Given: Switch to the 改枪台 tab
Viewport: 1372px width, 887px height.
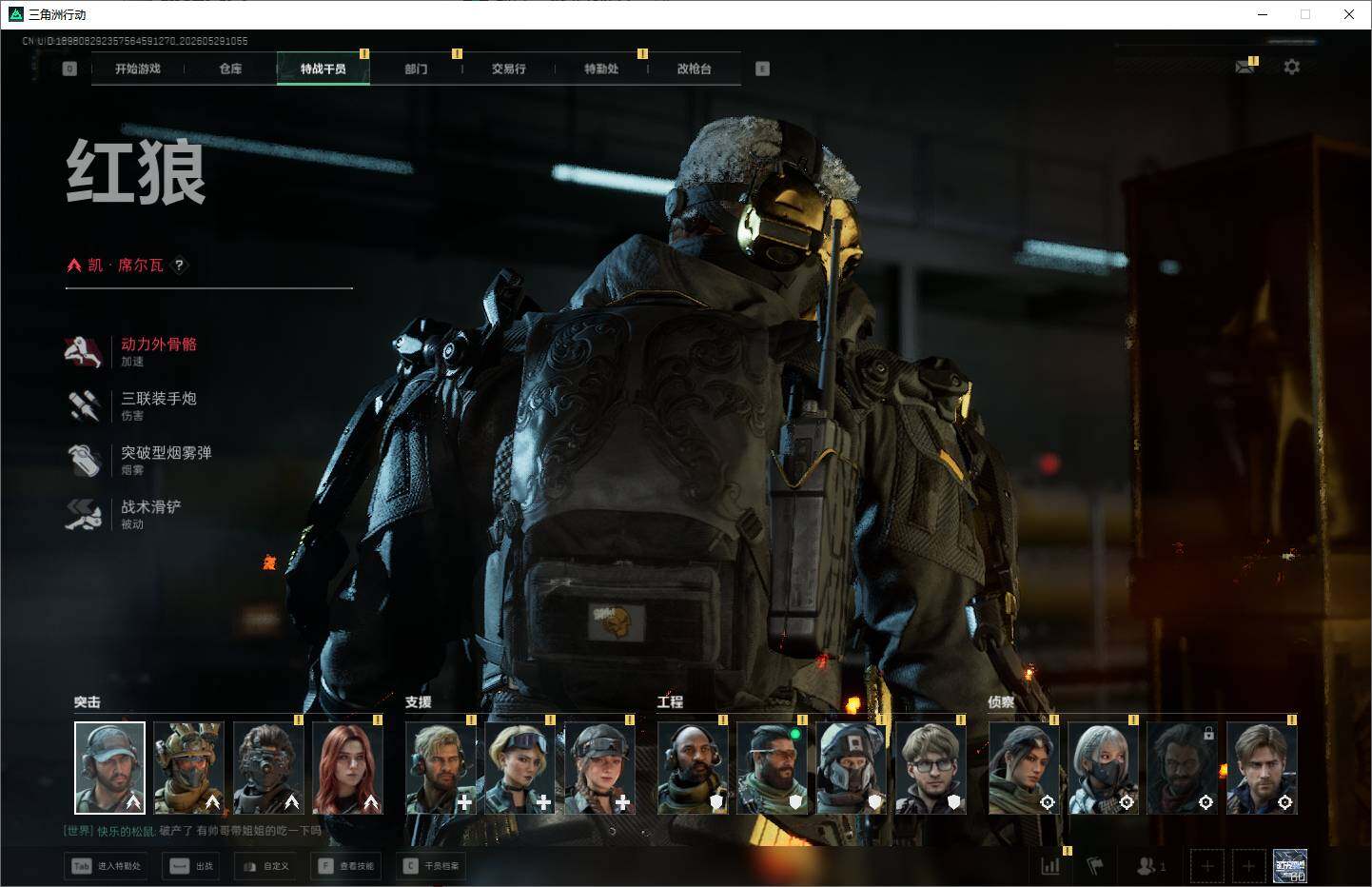Looking at the screenshot, I should click(694, 69).
